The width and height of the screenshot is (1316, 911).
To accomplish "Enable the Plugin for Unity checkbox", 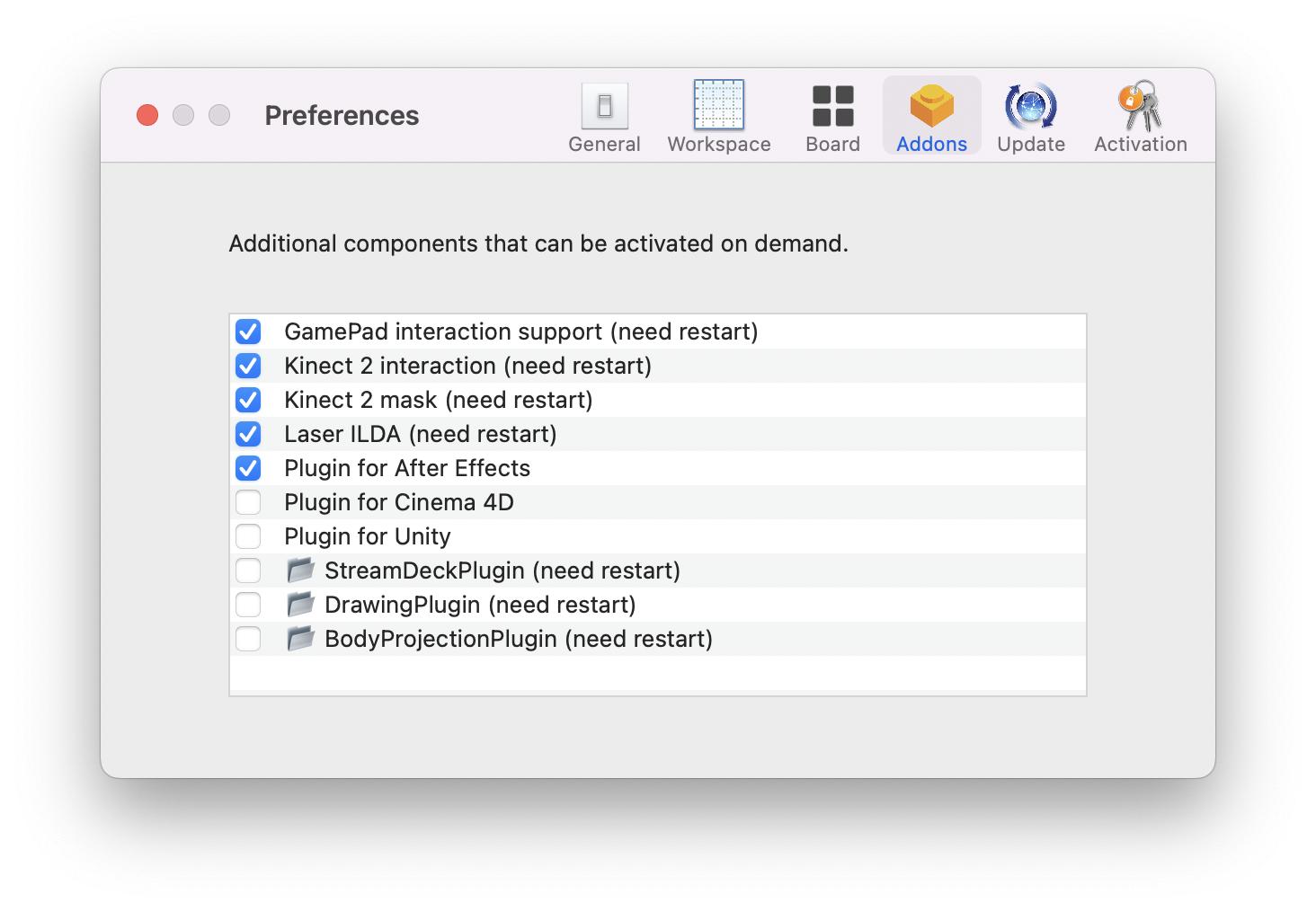I will (248, 536).
